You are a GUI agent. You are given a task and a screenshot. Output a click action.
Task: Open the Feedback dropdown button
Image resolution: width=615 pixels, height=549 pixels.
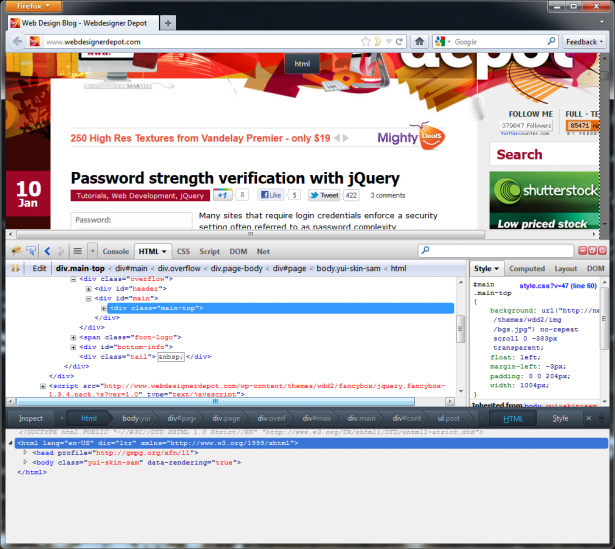pyautogui.click(x=584, y=42)
